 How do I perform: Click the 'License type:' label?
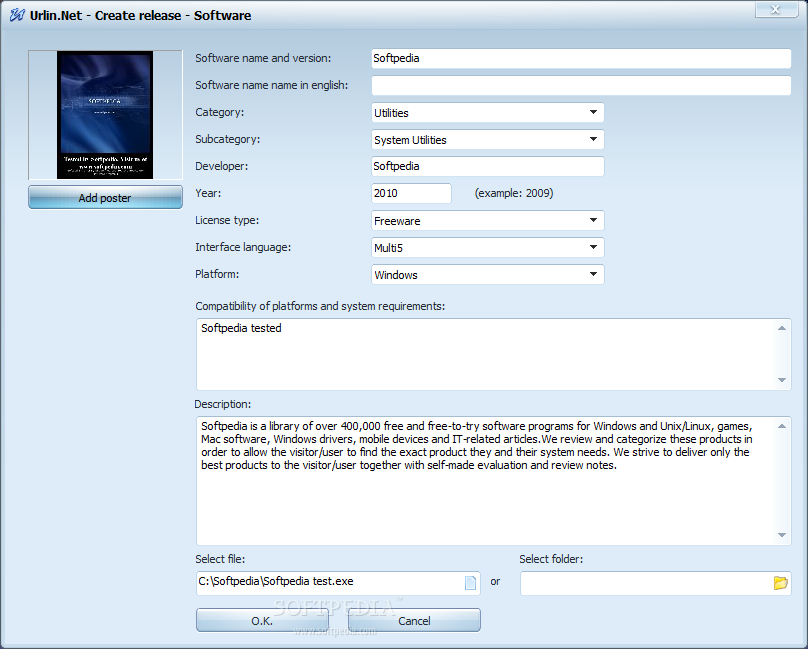pyautogui.click(x=227, y=220)
